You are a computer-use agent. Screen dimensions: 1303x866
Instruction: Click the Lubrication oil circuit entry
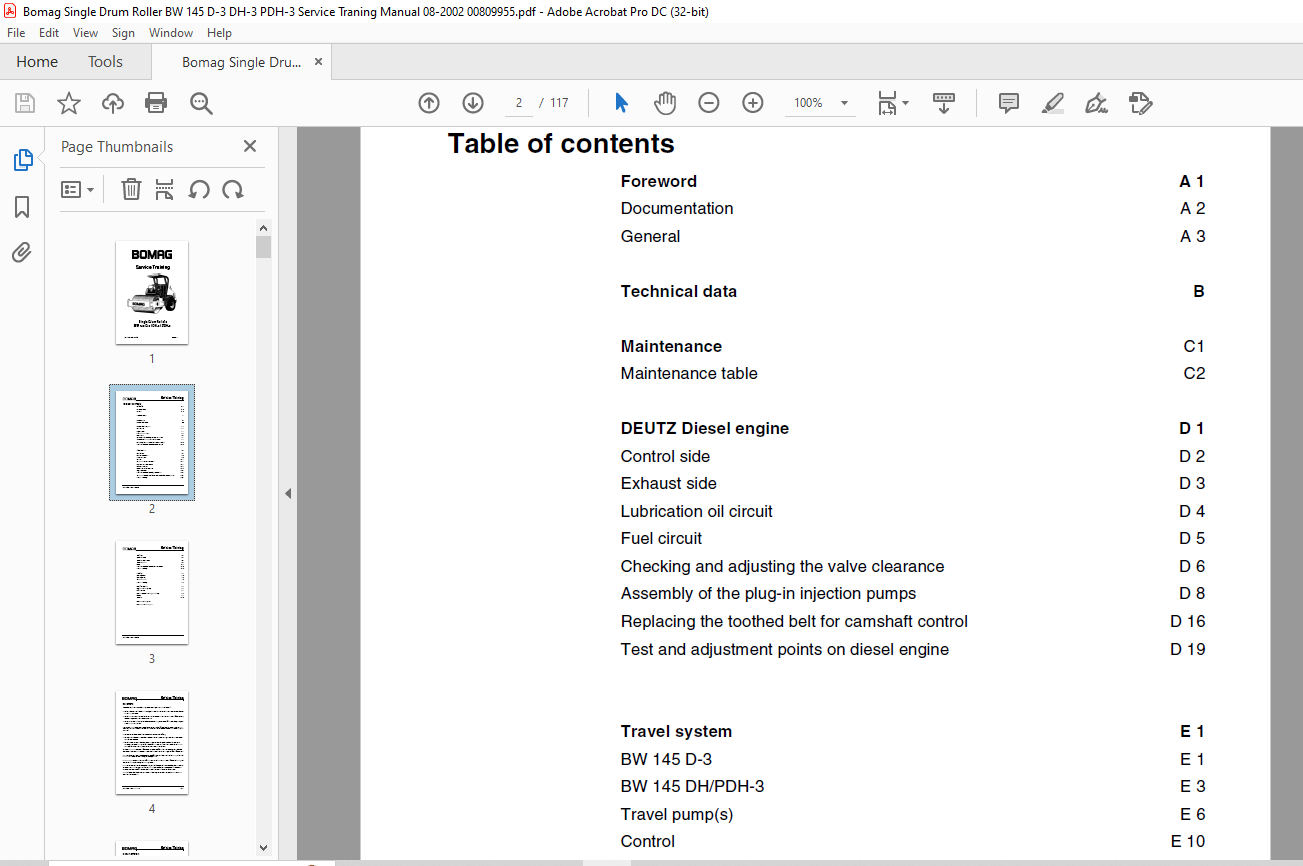tap(697, 511)
